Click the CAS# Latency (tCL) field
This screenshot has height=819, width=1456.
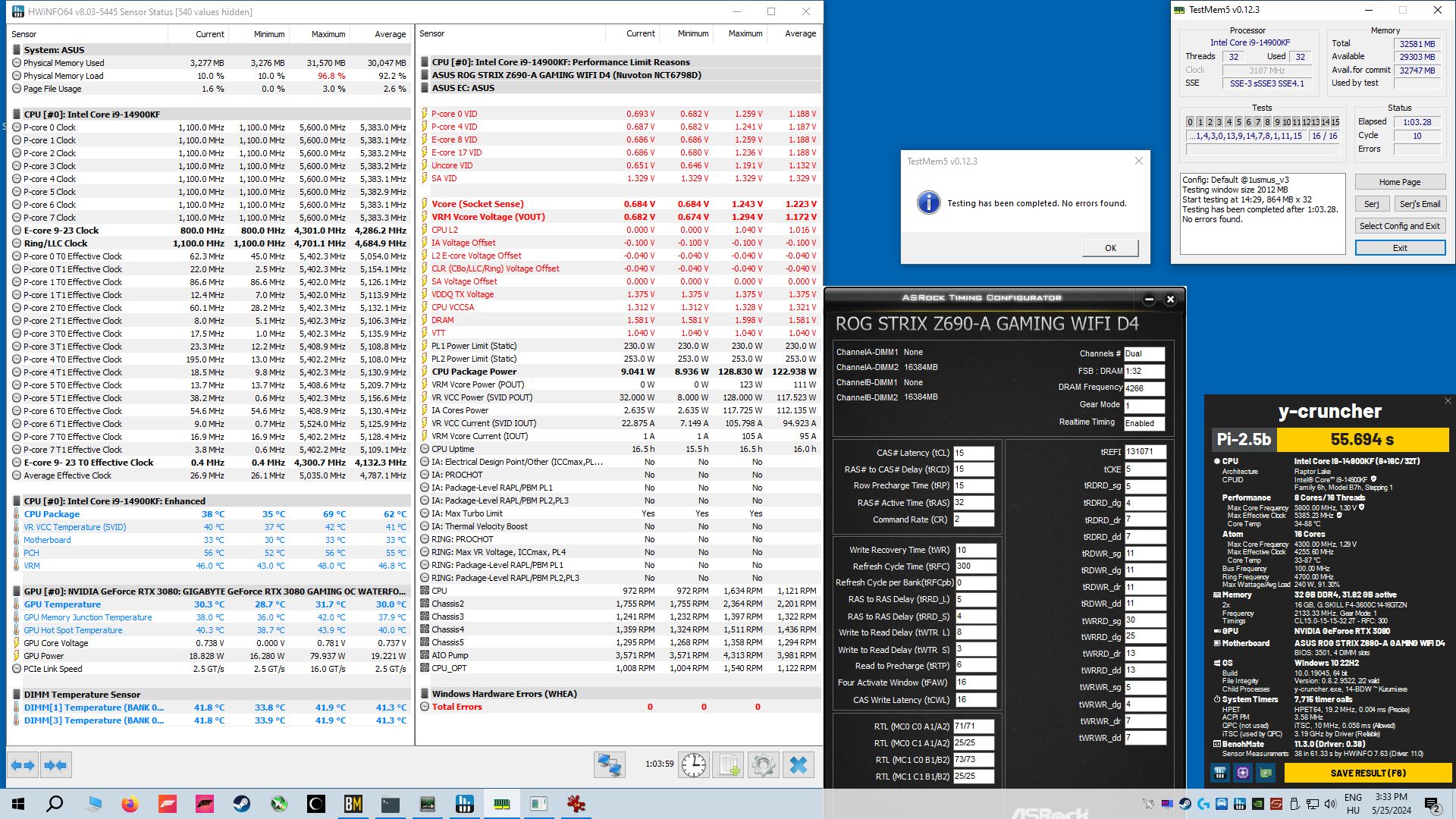pos(973,453)
